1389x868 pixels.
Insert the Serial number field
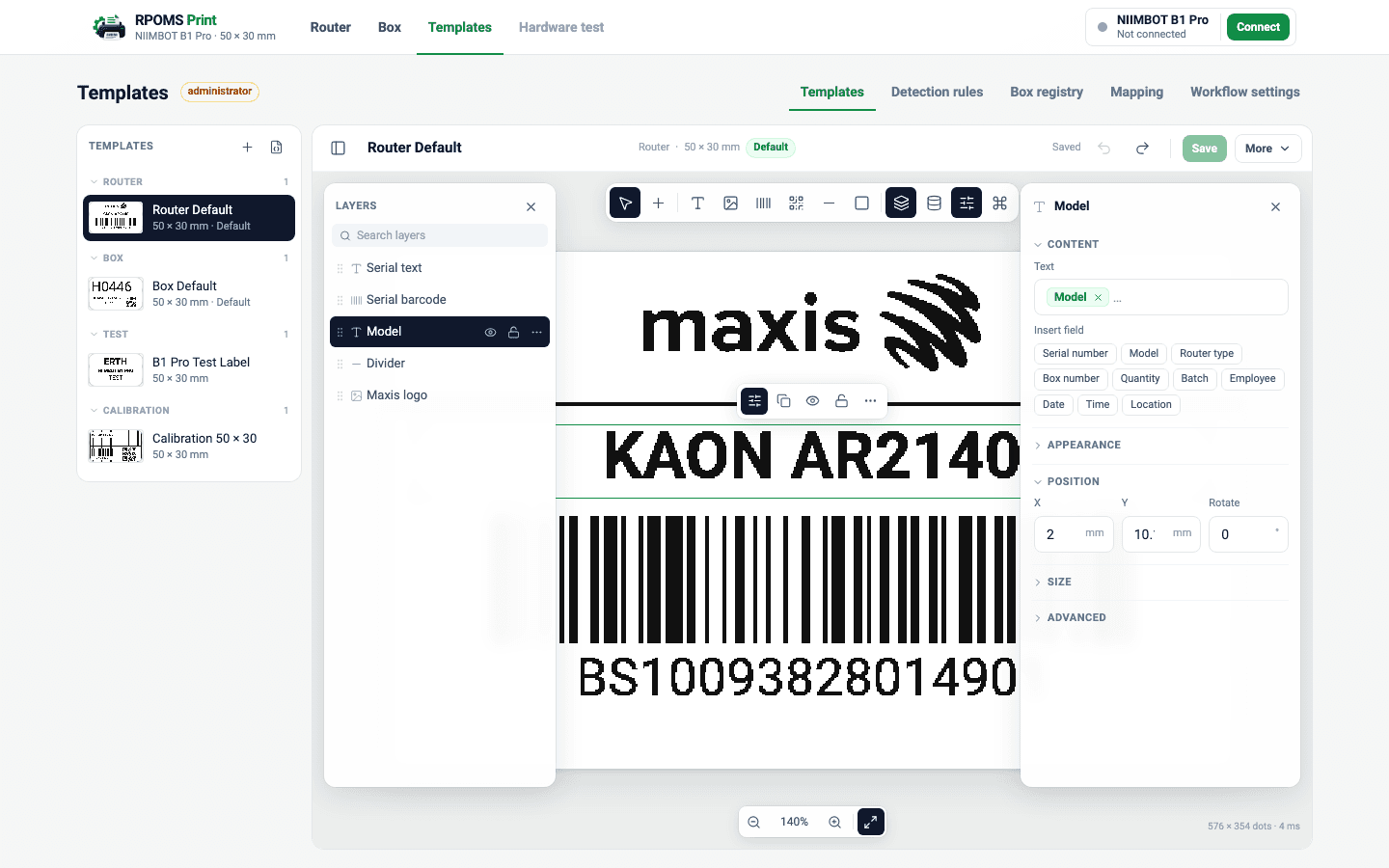[x=1075, y=353]
